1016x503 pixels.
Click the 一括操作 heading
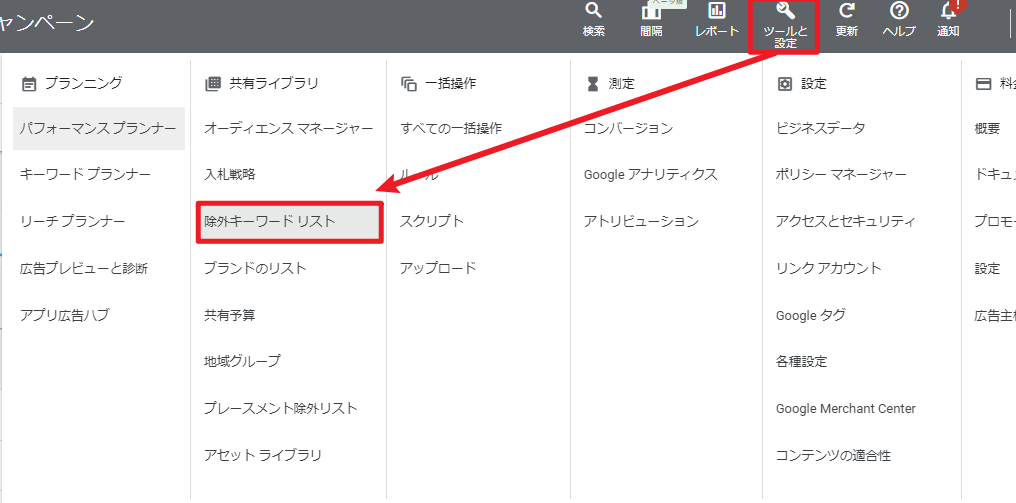click(450, 84)
